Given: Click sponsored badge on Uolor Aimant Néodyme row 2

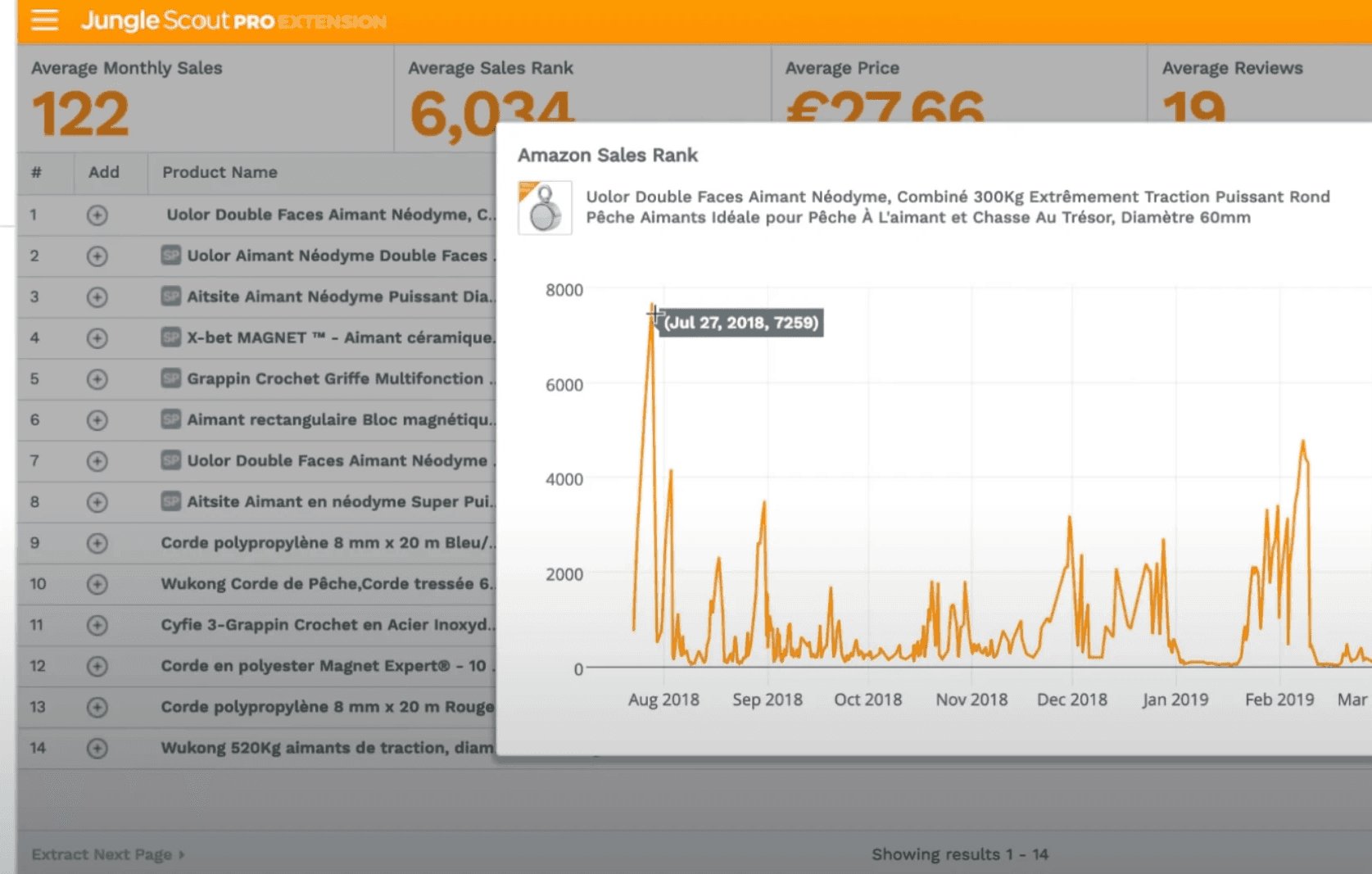Looking at the screenshot, I should [x=170, y=255].
